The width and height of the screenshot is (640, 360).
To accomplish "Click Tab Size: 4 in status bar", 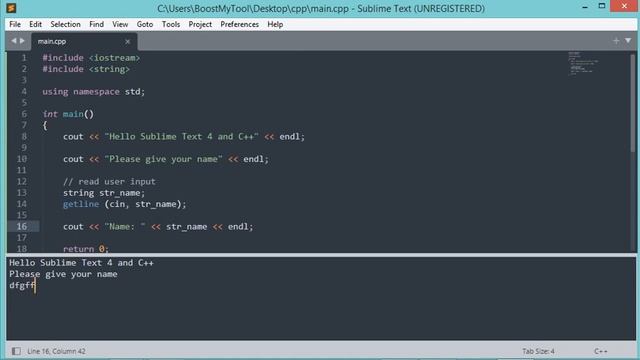I will point(538,351).
